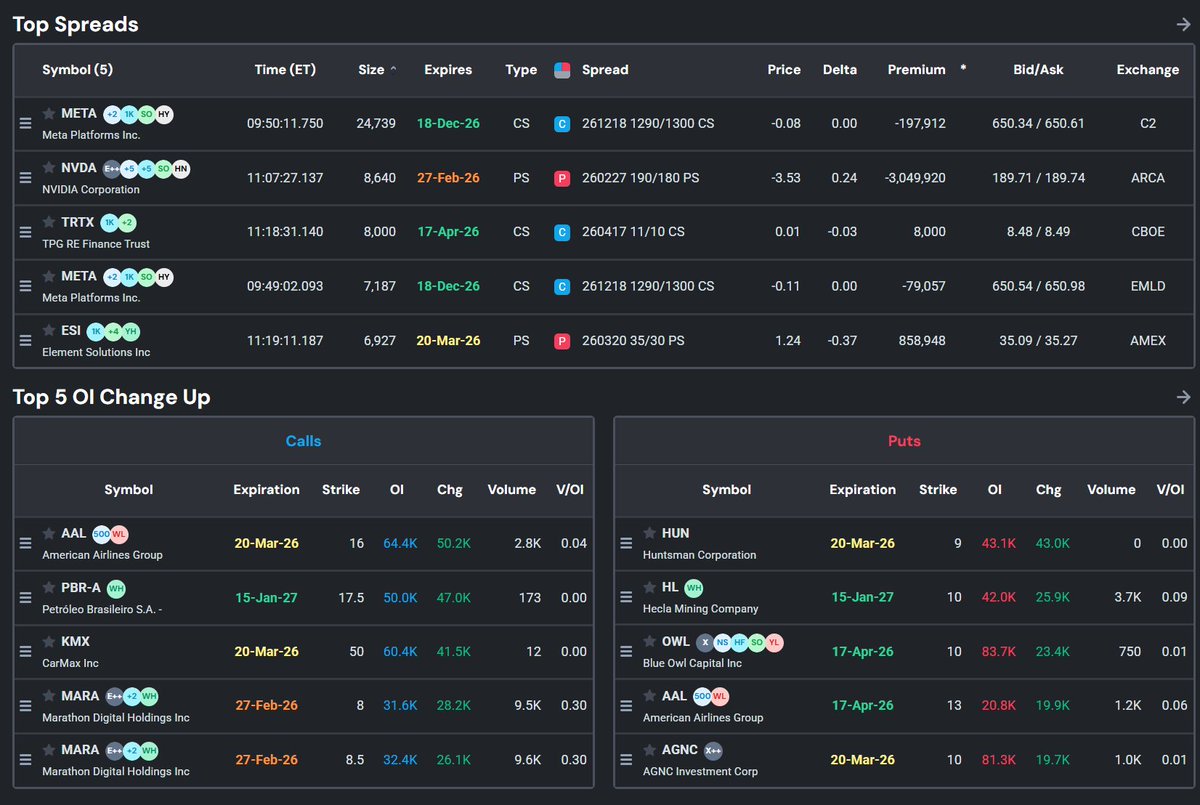Click WH badge next to PBR-A
The height and width of the screenshot is (805, 1200).
(x=116, y=587)
